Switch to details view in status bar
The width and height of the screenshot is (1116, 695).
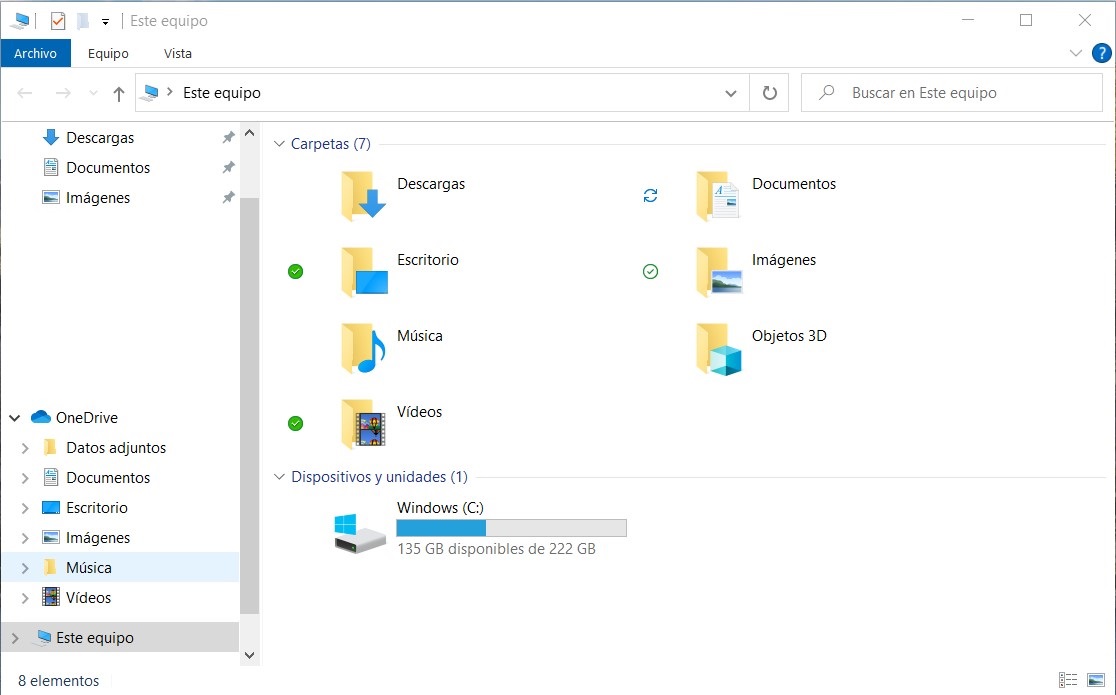click(1068, 680)
